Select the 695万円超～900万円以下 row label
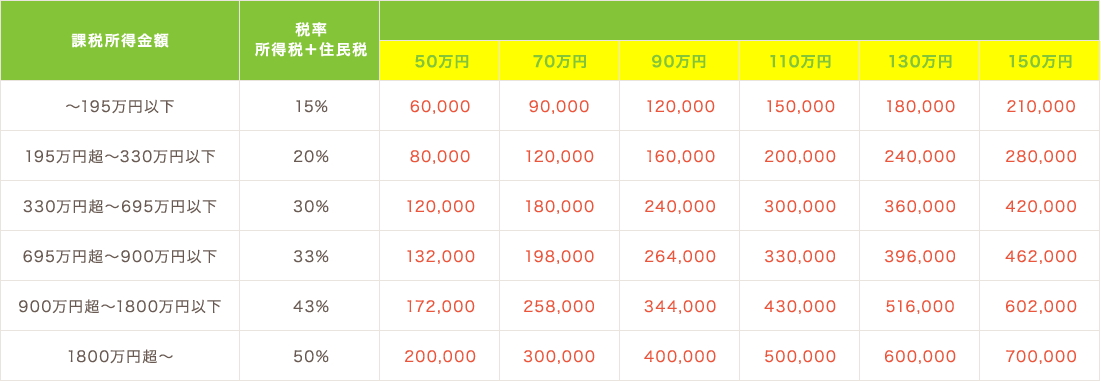 pyautogui.click(x=120, y=256)
